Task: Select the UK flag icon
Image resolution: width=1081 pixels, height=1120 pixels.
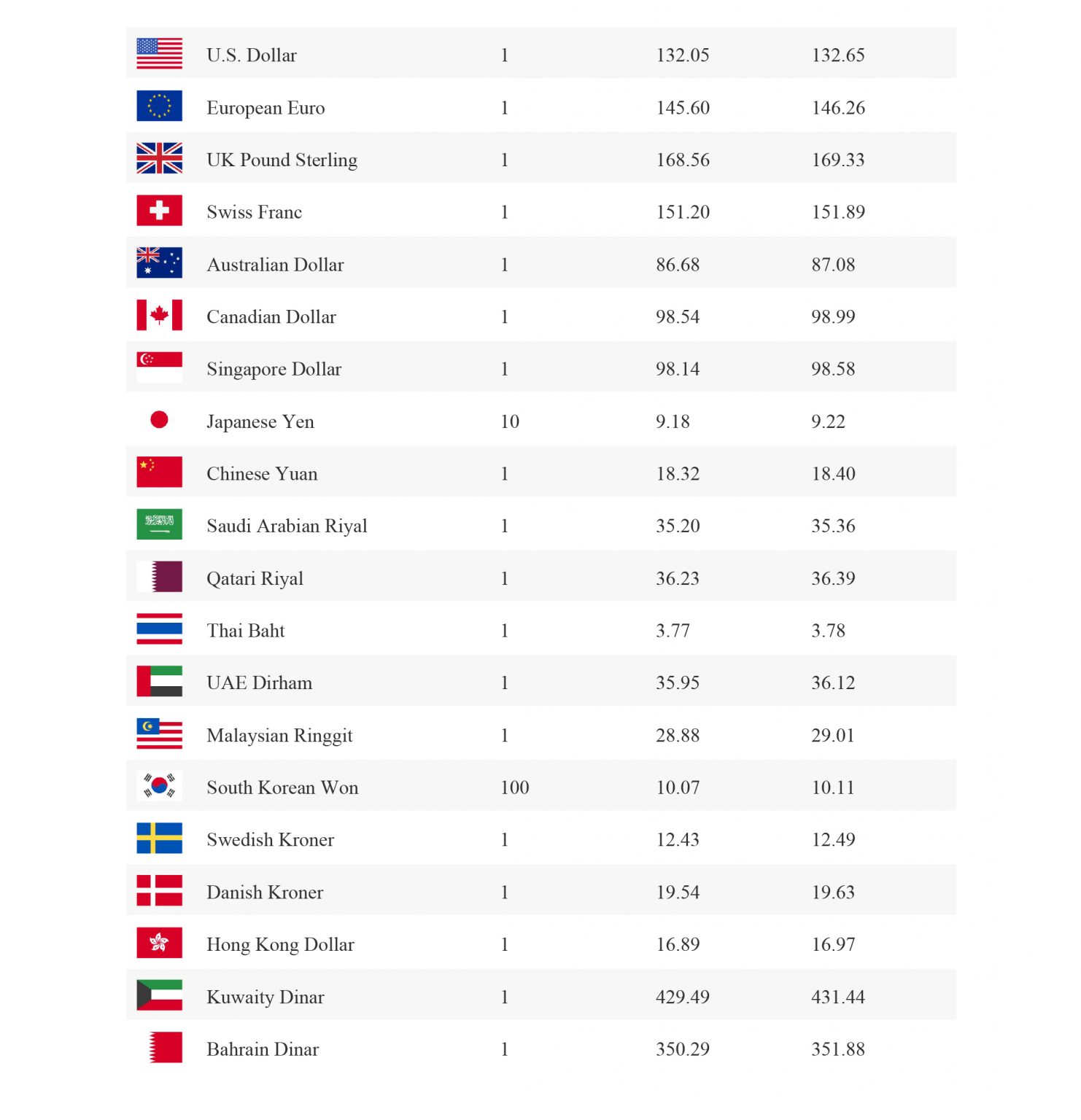Action: tap(159, 158)
